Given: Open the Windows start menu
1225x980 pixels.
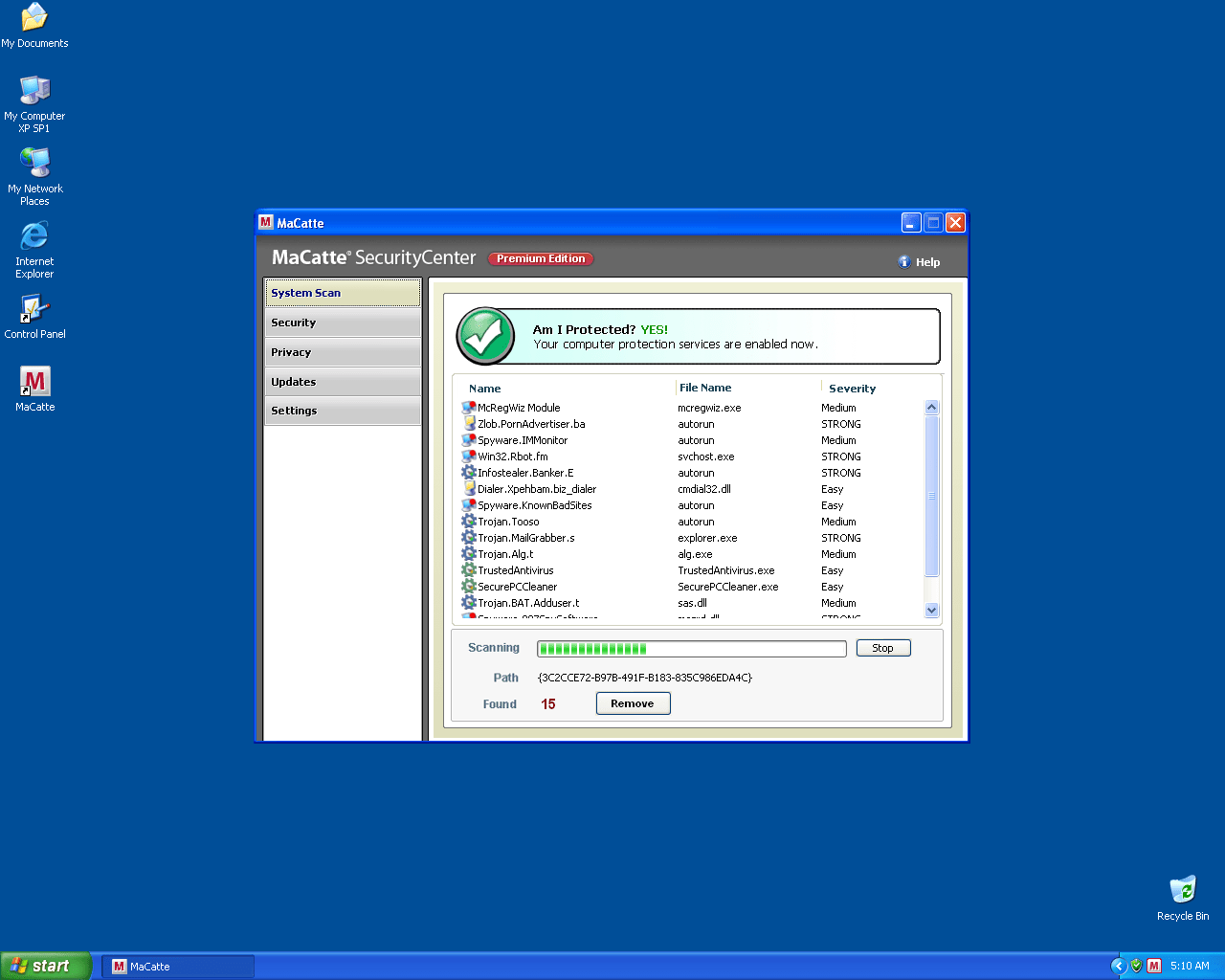Looking at the screenshot, I should coord(46,966).
